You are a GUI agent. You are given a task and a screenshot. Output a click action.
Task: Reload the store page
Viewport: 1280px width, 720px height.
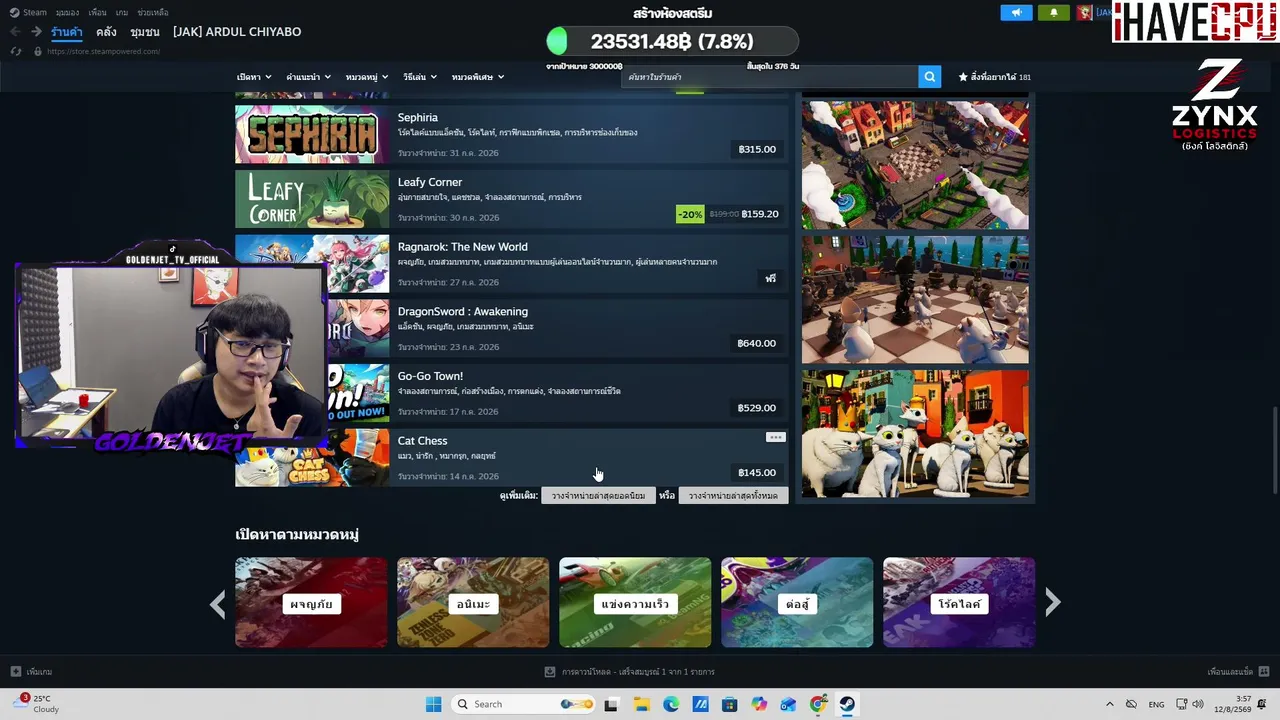pyautogui.click(x=15, y=51)
